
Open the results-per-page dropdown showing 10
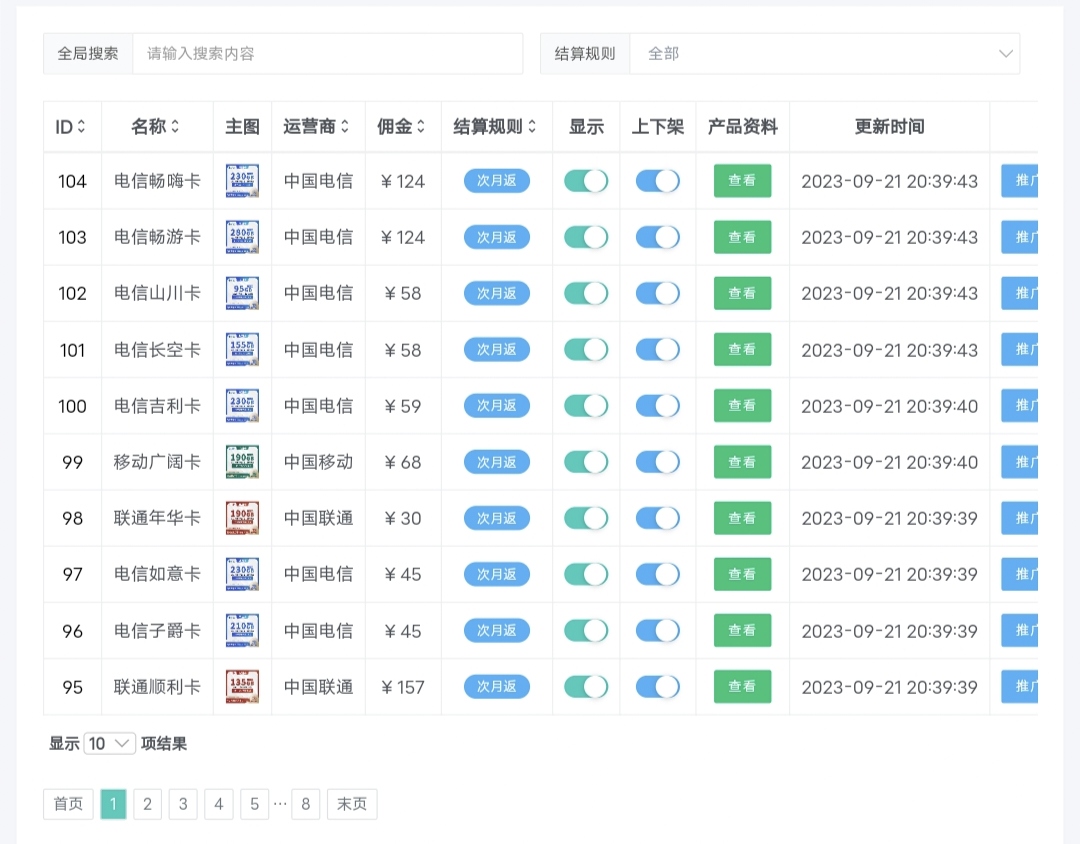point(110,744)
